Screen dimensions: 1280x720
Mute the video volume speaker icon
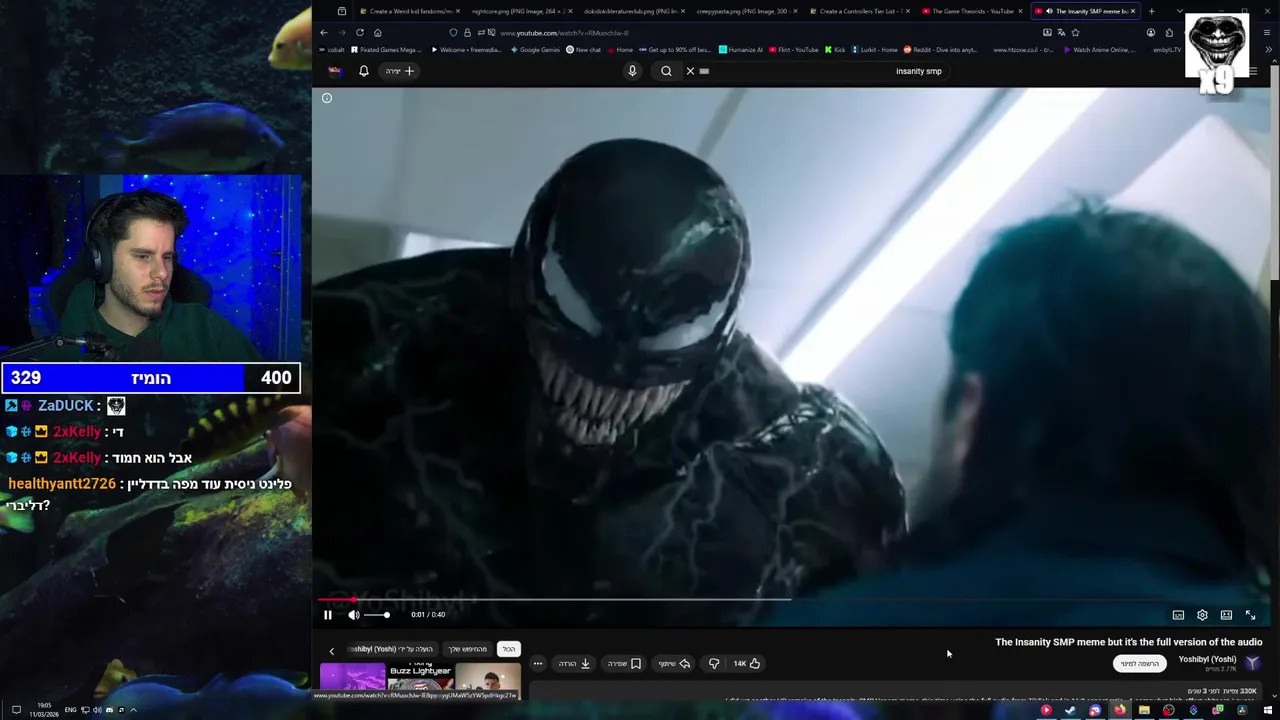click(x=353, y=615)
